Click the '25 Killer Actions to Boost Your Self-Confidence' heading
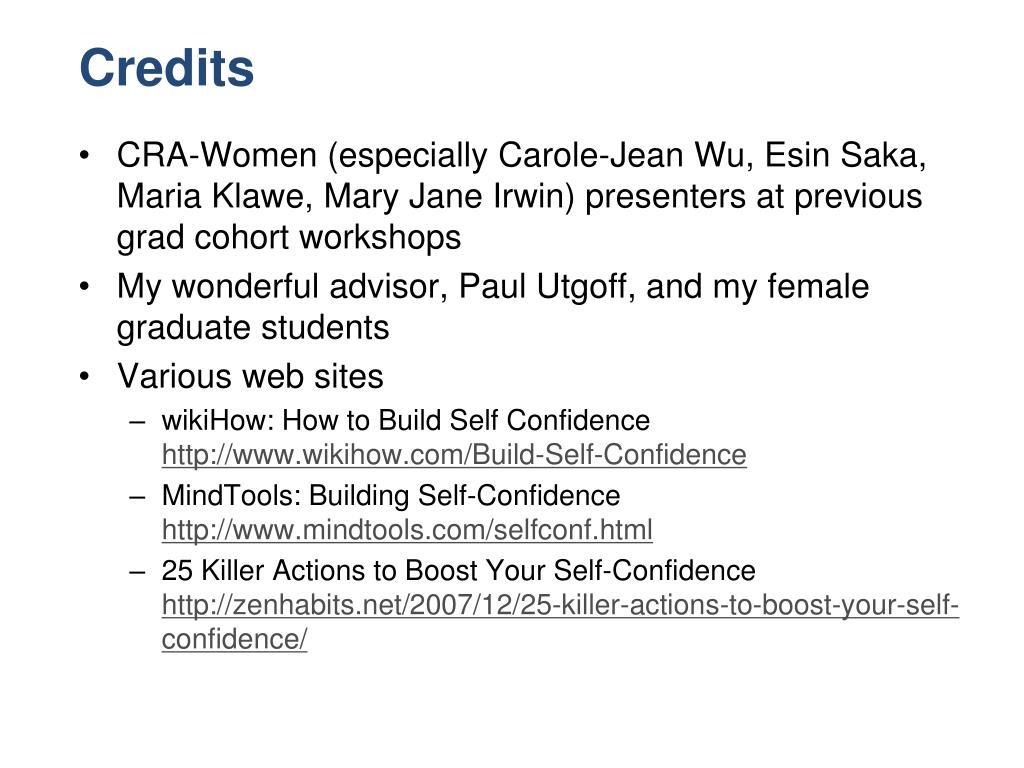The height and width of the screenshot is (768, 1024). point(458,570)
